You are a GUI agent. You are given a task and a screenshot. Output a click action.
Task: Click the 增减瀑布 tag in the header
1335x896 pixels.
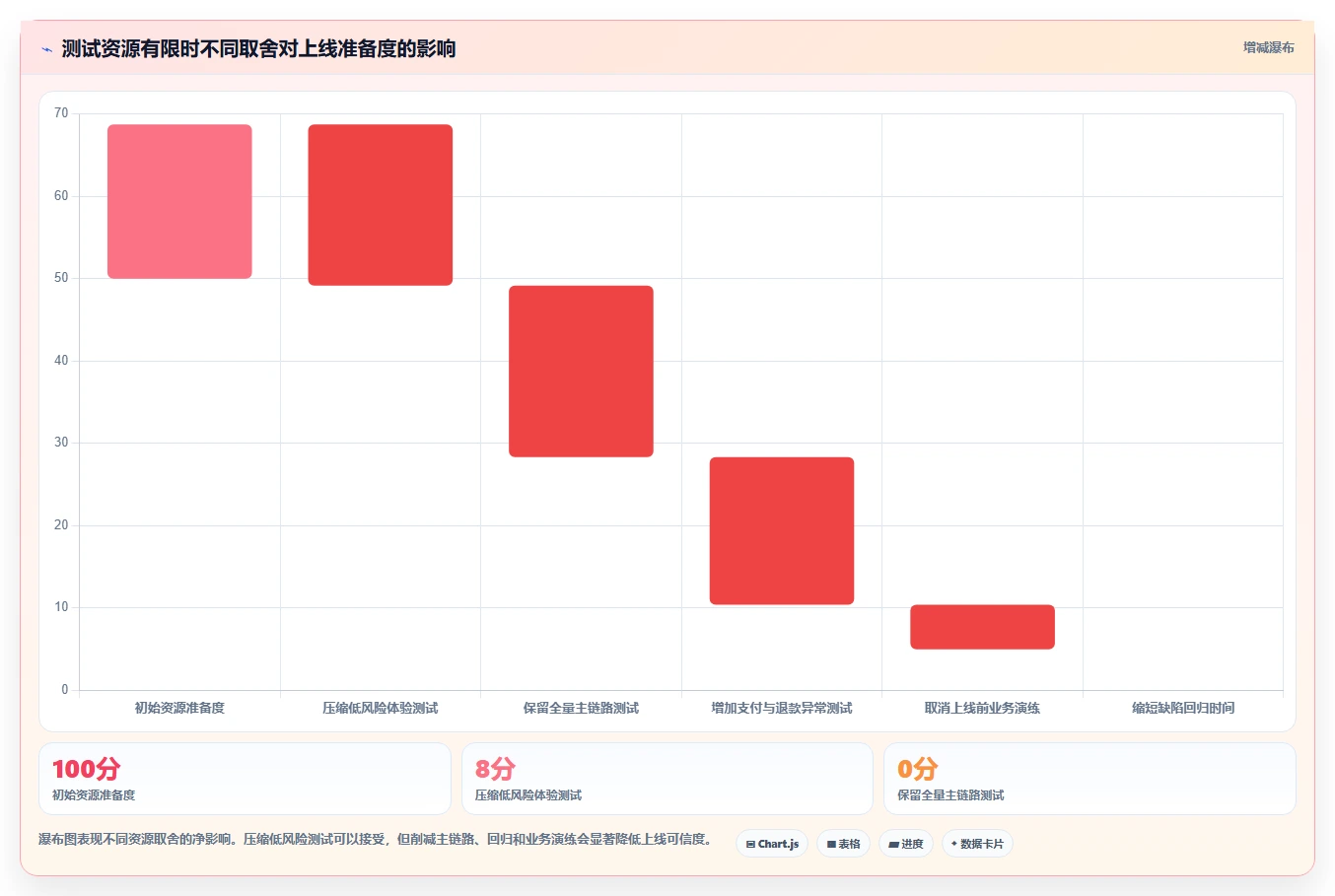(x=1268, y=47)
